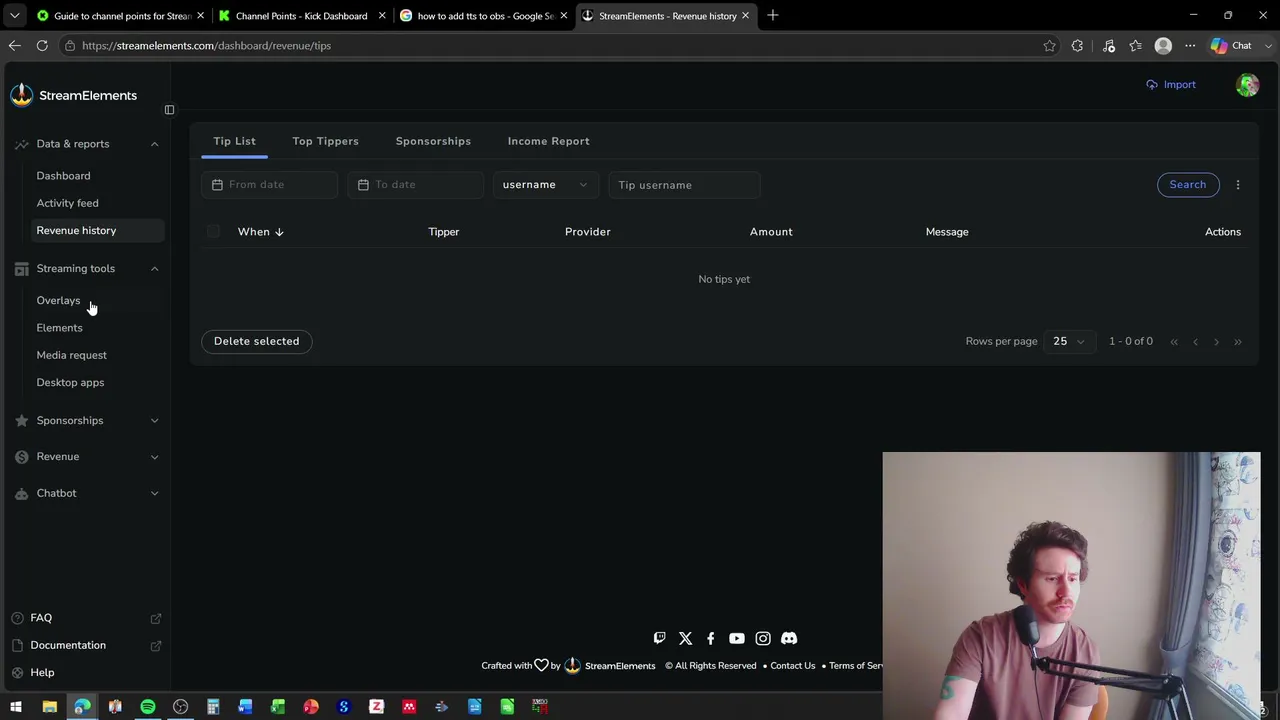Collapse the Streaming tools section
Image resolution: width=1280 pixels, height=720 pixels.
(154, 268)
